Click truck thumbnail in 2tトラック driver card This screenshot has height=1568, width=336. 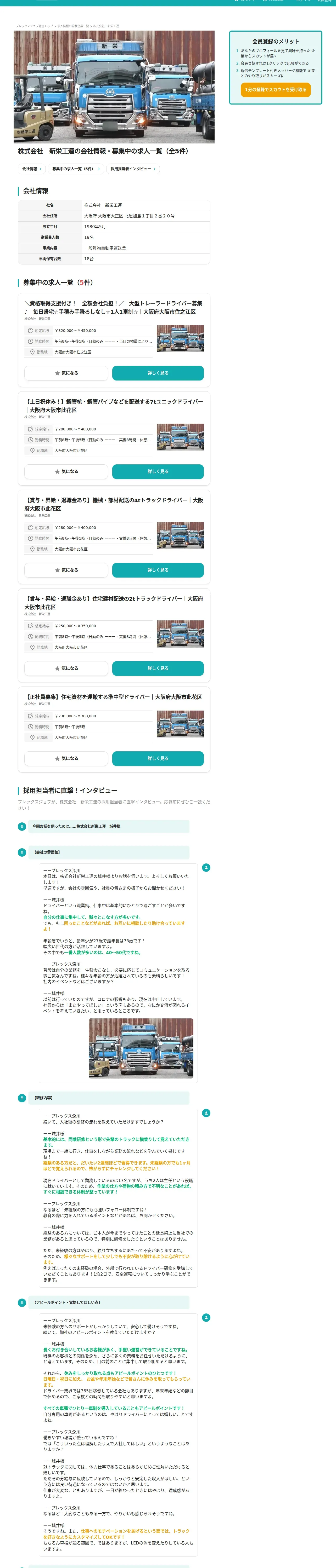(x=180, y=634)
